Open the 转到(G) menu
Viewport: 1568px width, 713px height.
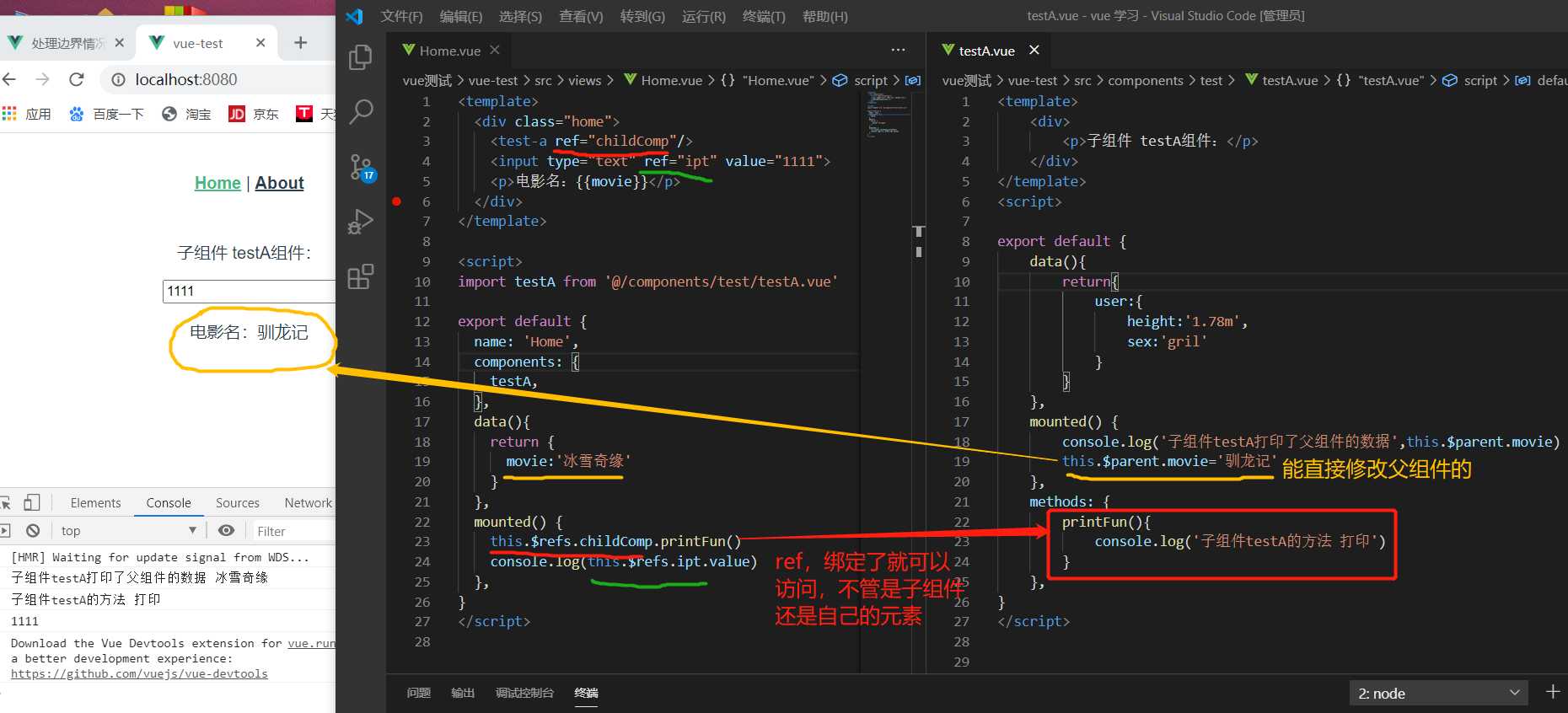pyautogui.click(x=642, y=16)
